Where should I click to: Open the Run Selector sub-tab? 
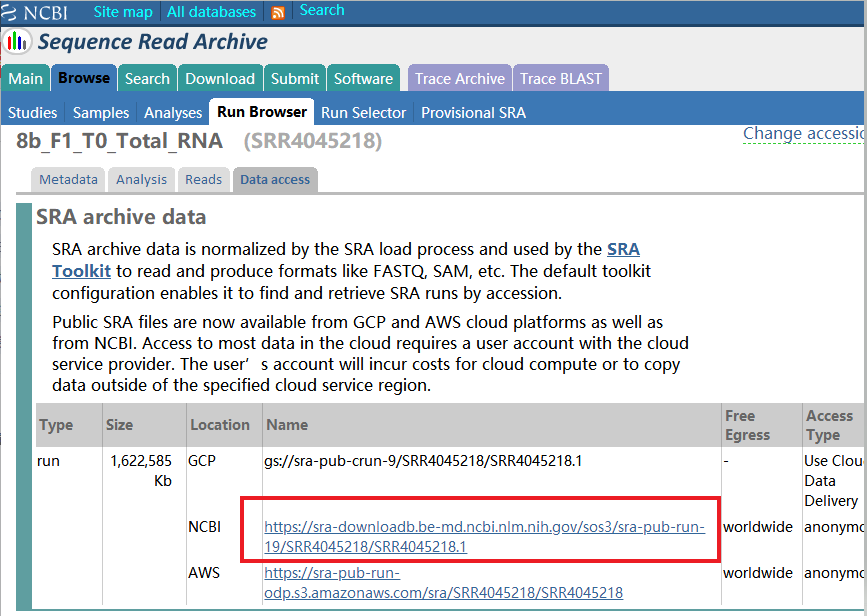(364, 112)
